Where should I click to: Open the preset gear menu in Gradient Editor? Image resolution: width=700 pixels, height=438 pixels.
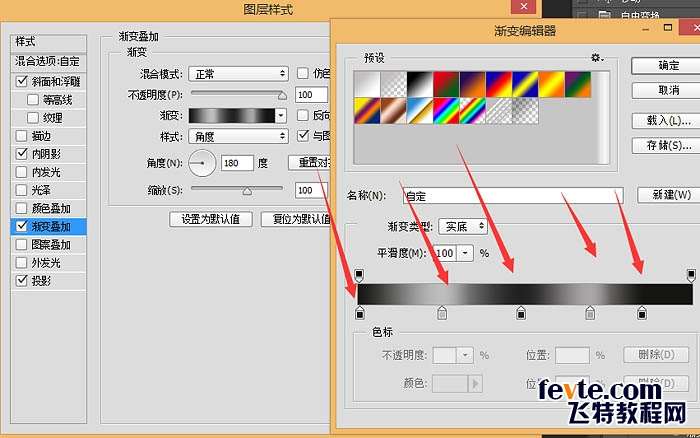click(x=597, y=58)
